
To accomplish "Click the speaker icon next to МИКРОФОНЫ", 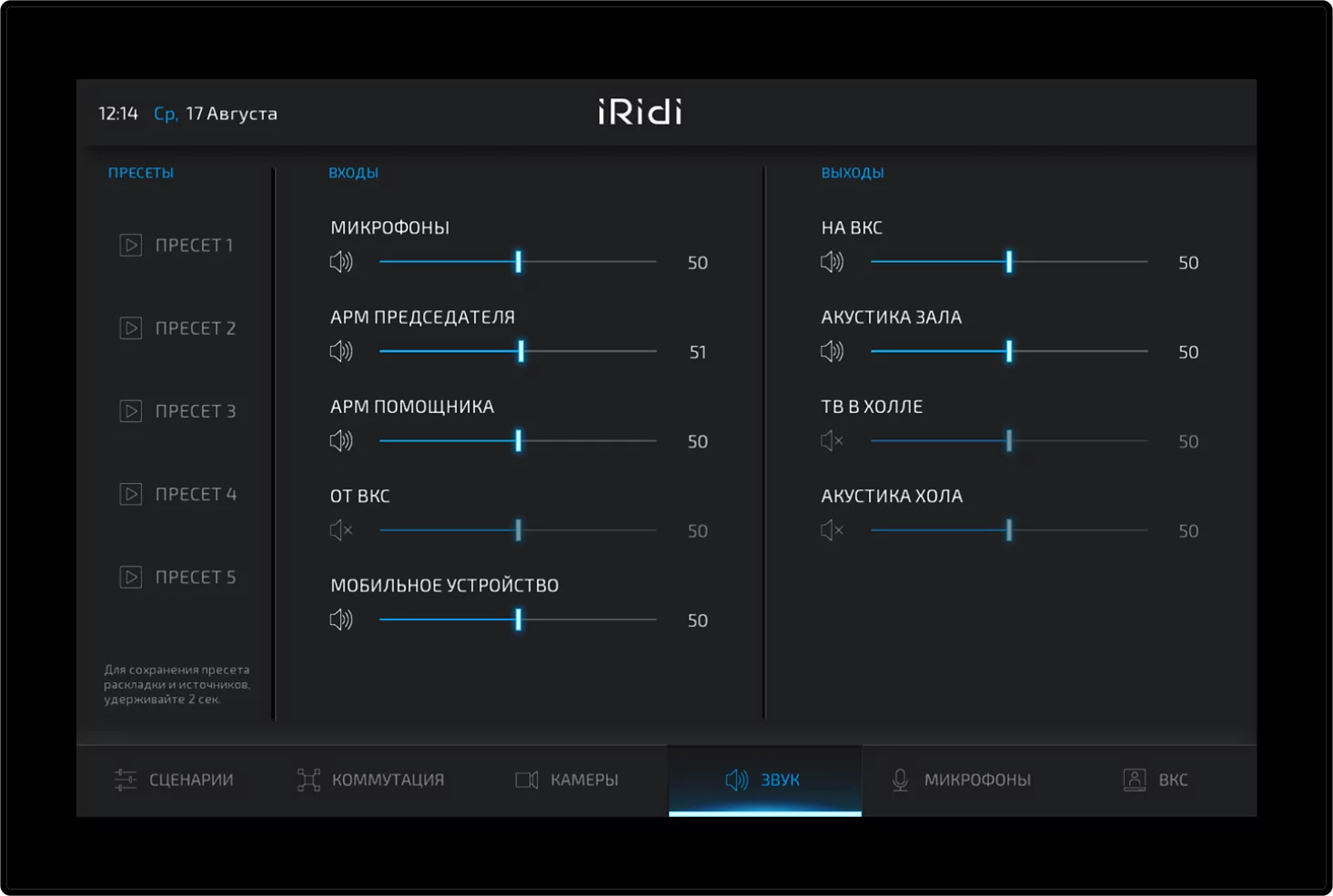I will coord(341,262).
